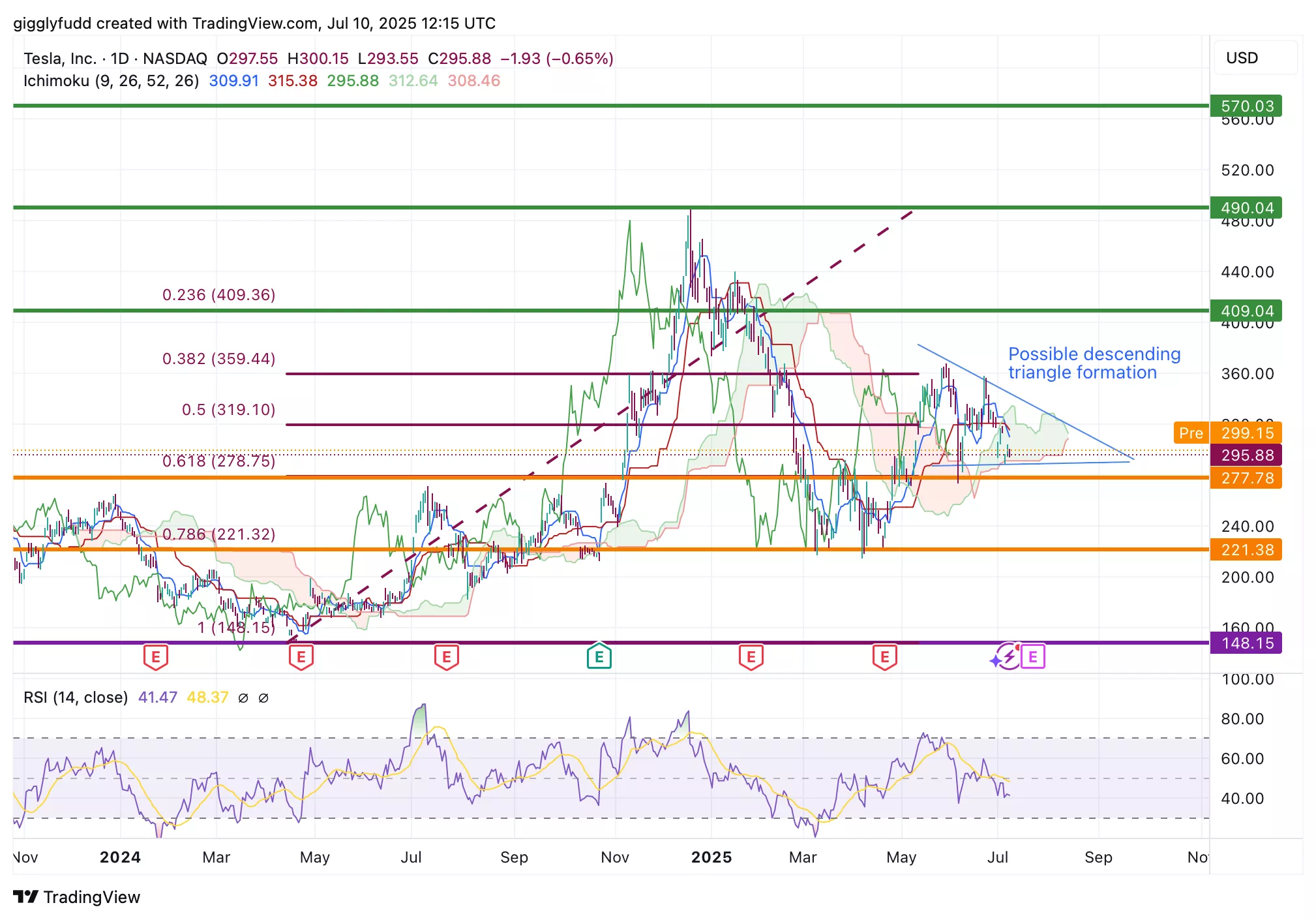Click the purple 148.15 price level label
Viewport: 1316px width, 920px height.
(1246, 643)
